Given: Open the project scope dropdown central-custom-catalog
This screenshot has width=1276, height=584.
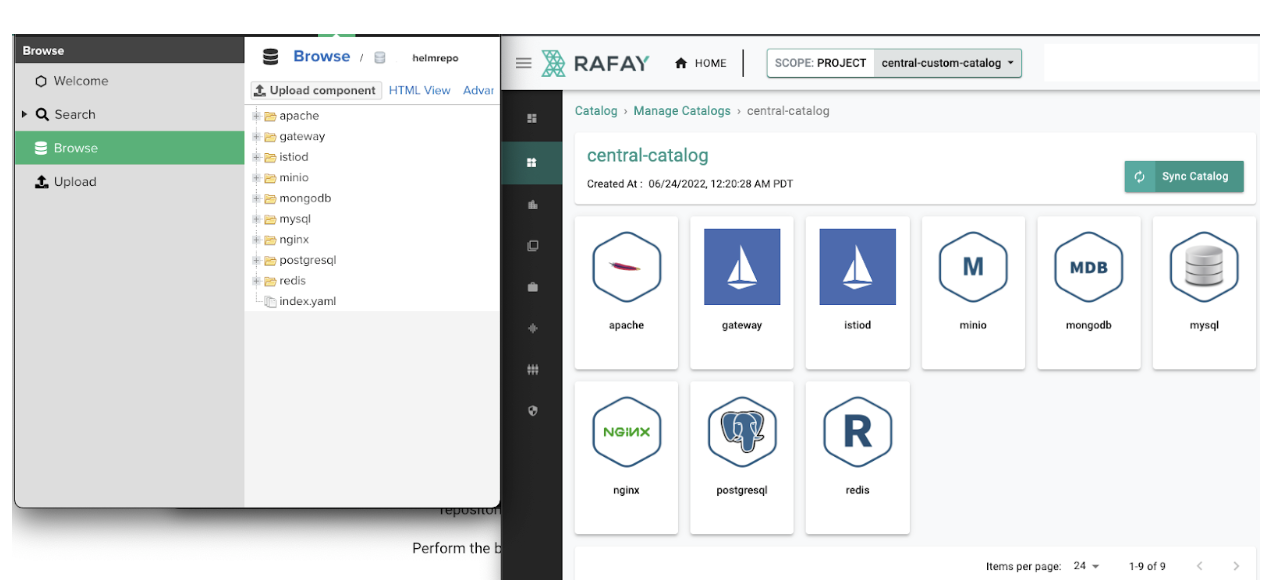Looking at the screenshot, I should 948,63.
